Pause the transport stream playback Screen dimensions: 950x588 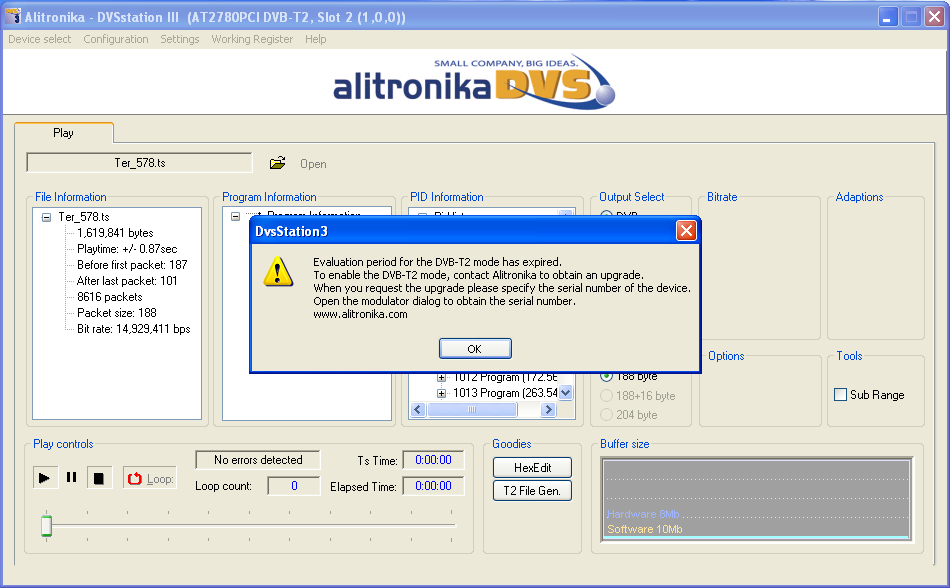tap(71, 478)
